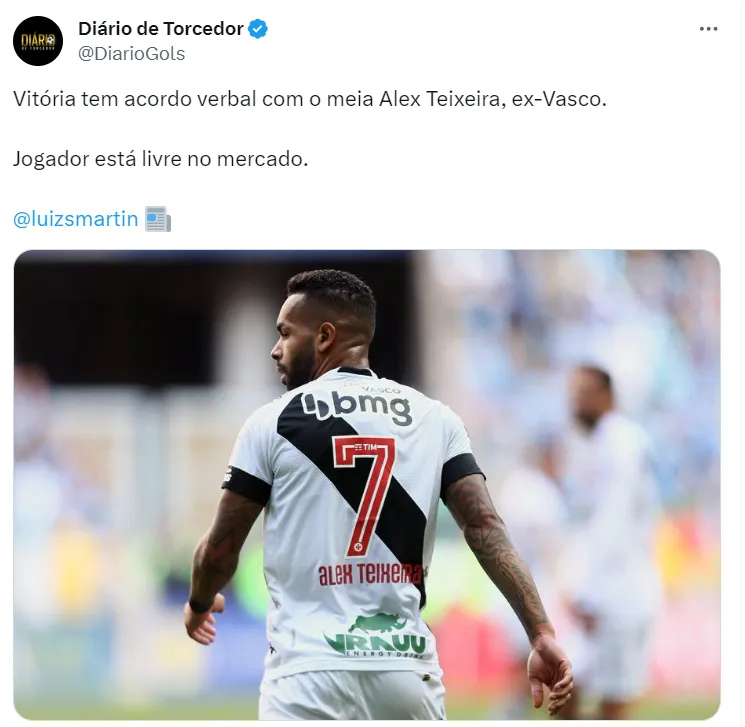Click the red number 7 on the jersey
This screenshot has height=727, width=745.
(x=365, y=495)
